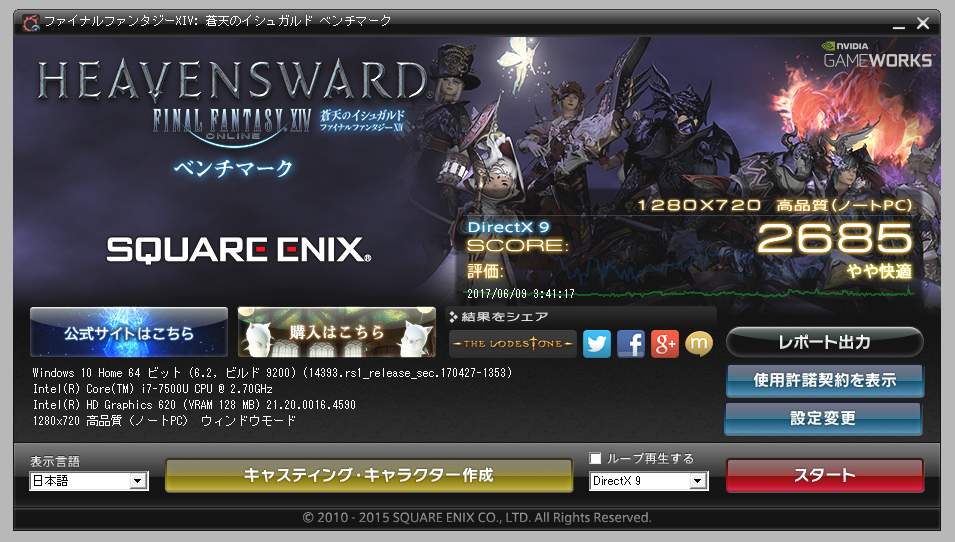
Task: Open the purchase banner (購入はこちら)
Action: 337,332
